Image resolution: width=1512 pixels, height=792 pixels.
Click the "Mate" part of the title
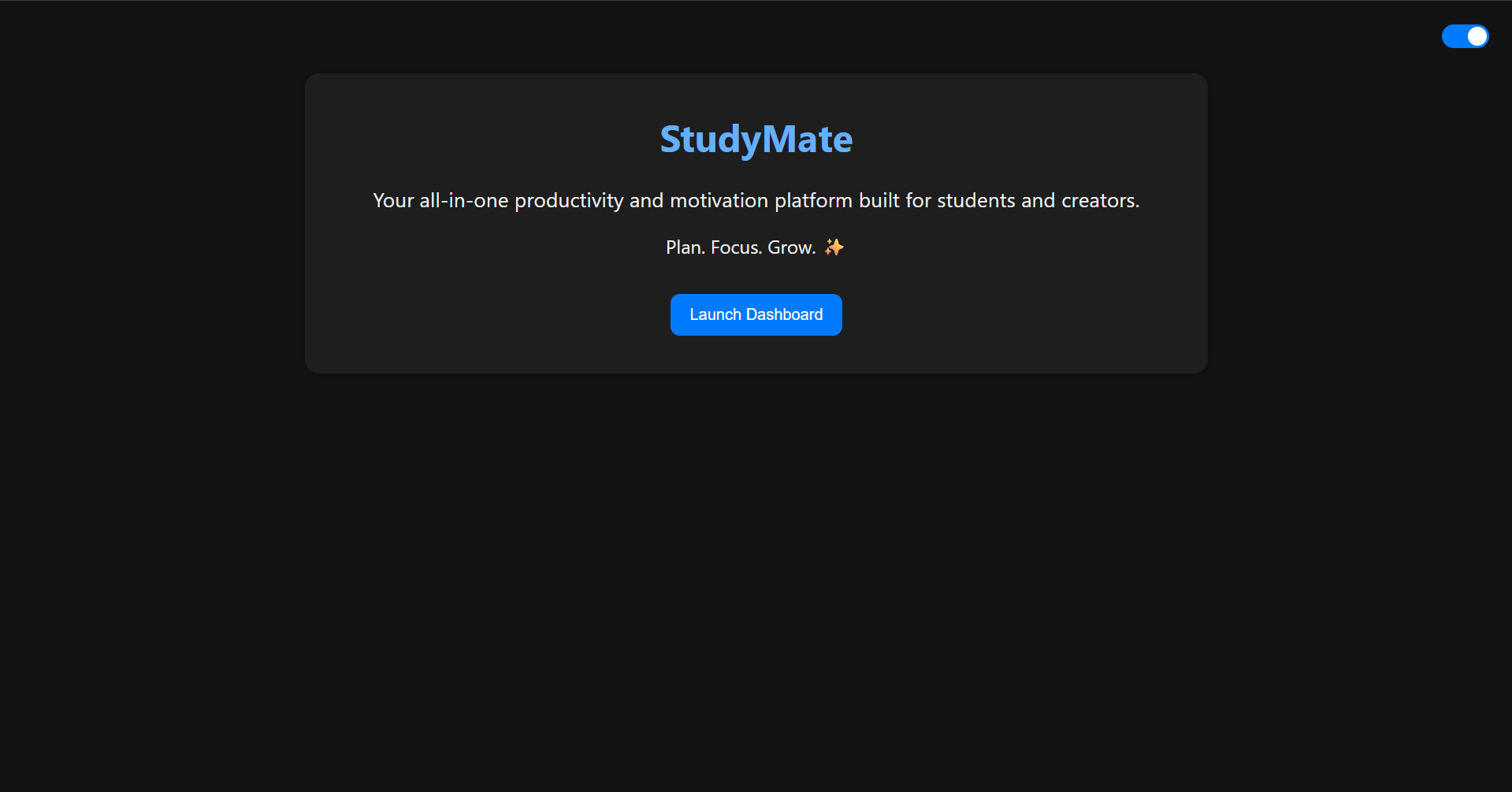(x=808, y=139)
